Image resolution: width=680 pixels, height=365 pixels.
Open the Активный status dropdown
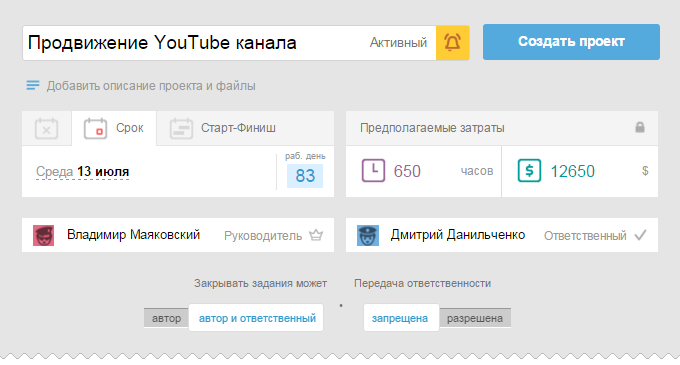[398, 42]
